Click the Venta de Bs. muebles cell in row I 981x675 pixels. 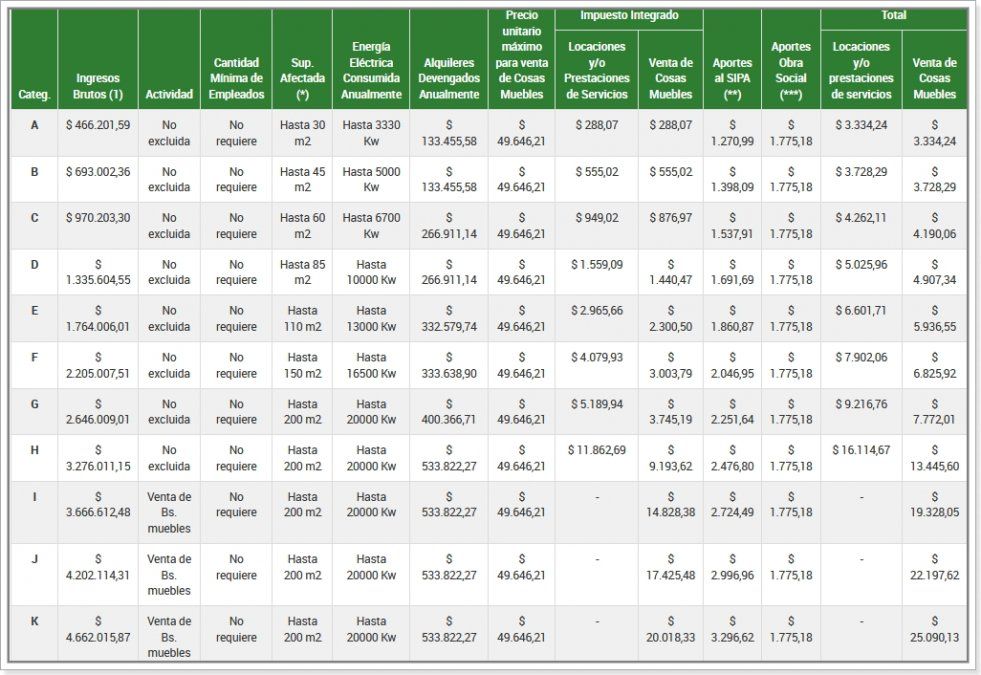(x=169, y=511)
